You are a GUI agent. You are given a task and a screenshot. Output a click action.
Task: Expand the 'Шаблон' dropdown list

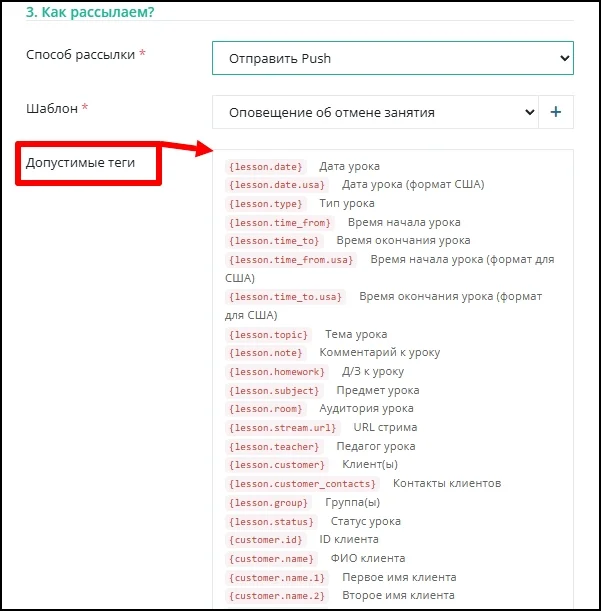click(x=375, y=112)
